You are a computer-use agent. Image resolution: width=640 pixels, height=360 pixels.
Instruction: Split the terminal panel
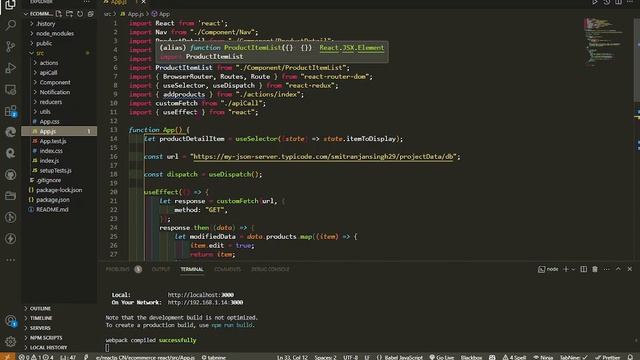584,269
